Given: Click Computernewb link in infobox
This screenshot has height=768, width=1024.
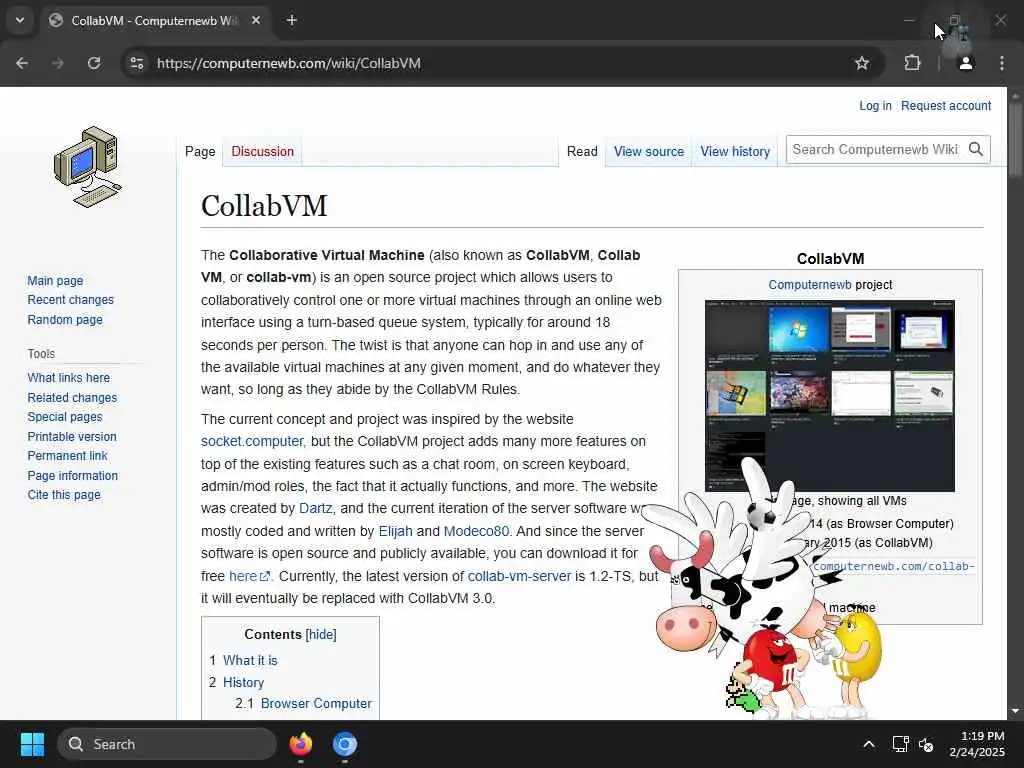Looking at the screenshot, I should pos(810,285).
